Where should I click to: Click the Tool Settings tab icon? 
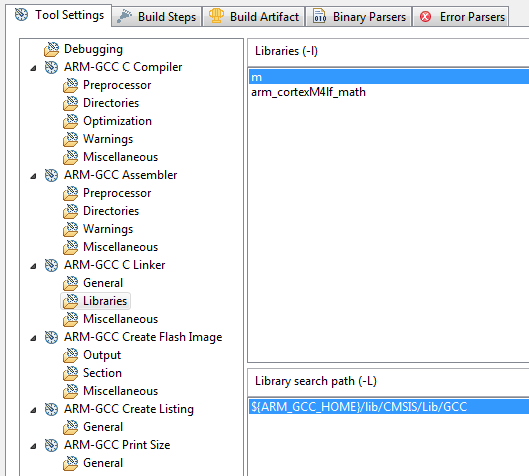pyautogui.click(x=21, y=15)
